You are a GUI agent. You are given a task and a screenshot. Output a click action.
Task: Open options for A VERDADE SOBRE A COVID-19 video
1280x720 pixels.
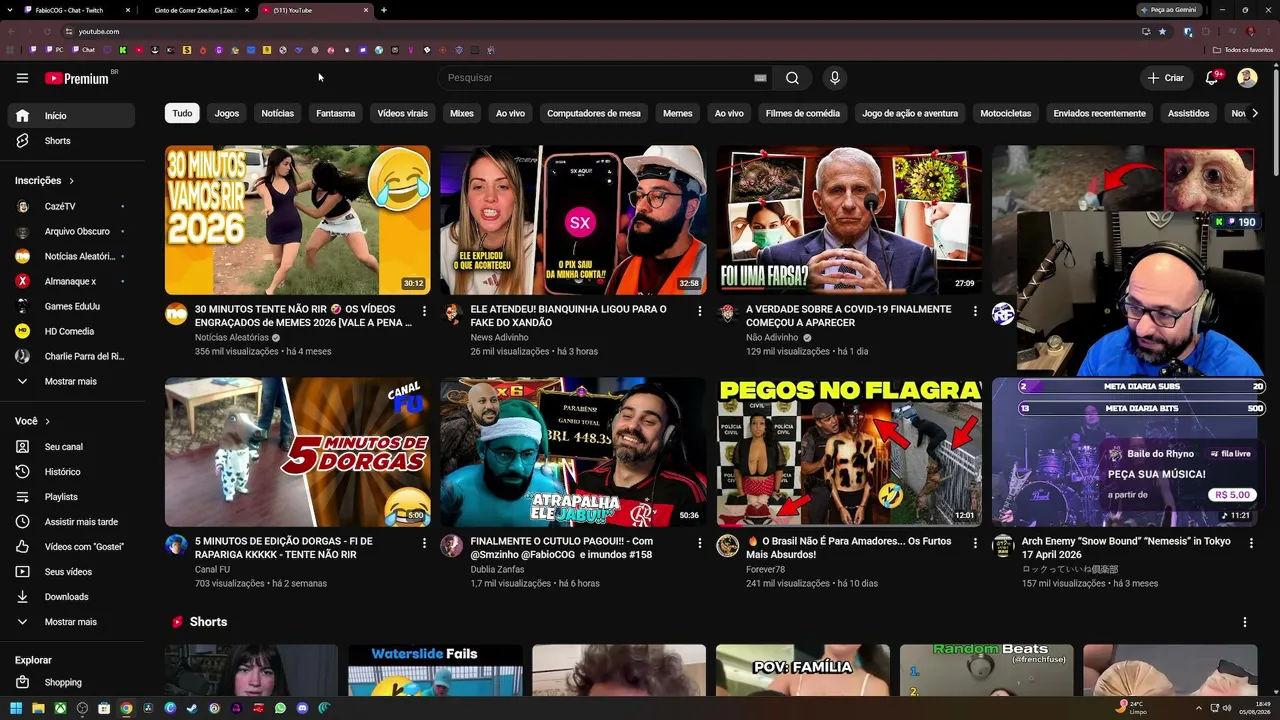click(x=975, y=311)
